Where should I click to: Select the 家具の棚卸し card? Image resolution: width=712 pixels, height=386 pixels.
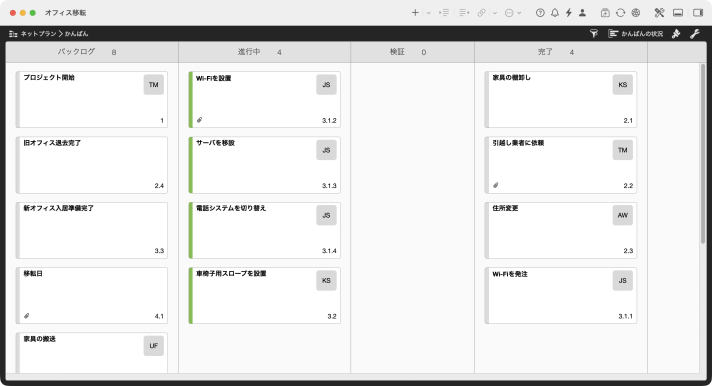pyautogui.click(x=561, y=99)
